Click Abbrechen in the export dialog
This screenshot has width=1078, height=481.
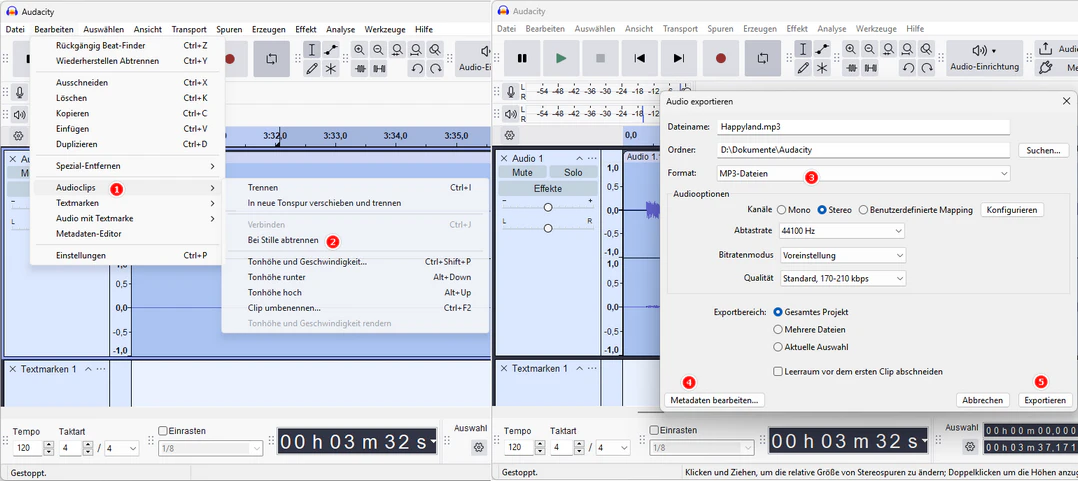[982, 400]
